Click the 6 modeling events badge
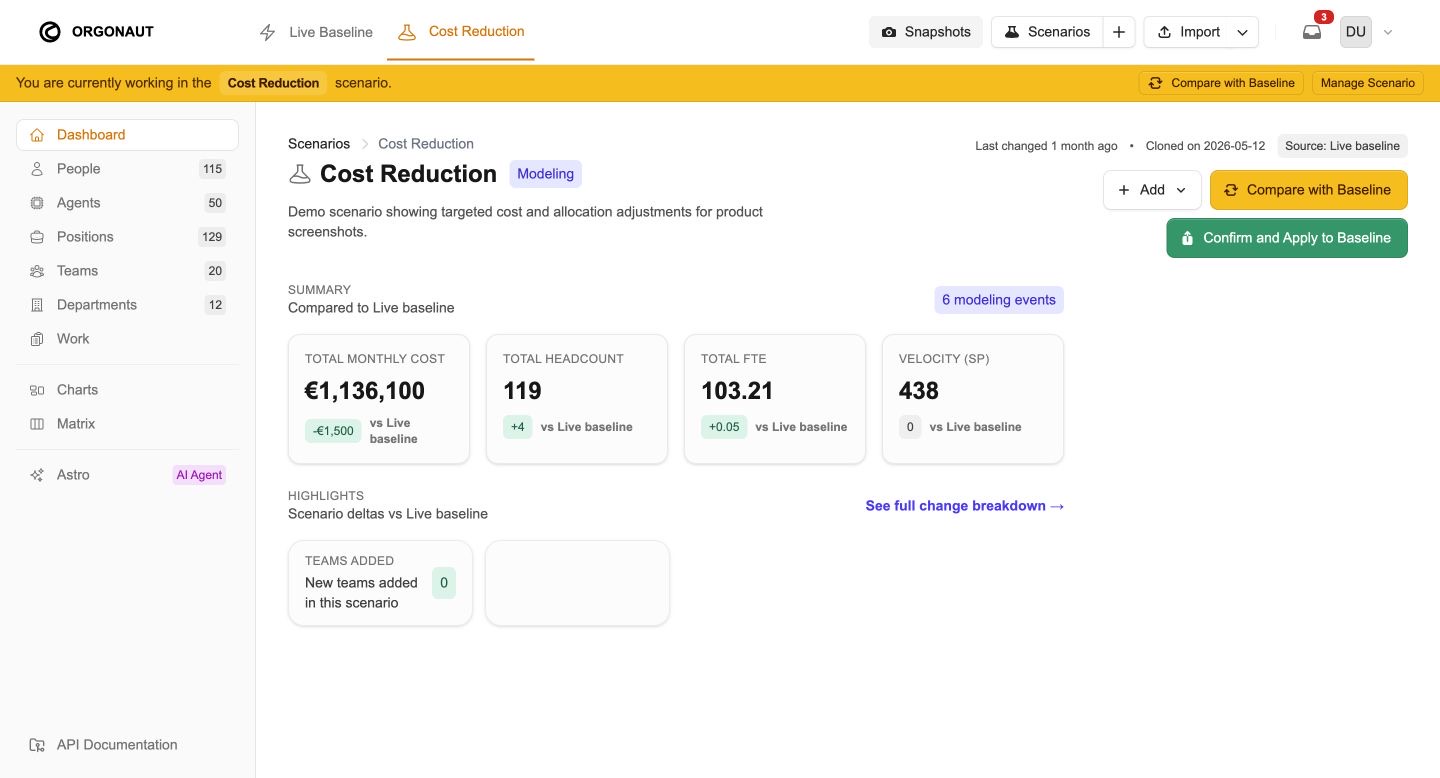The height and width of the screenshot is (778, 1440). click(999, 300)
